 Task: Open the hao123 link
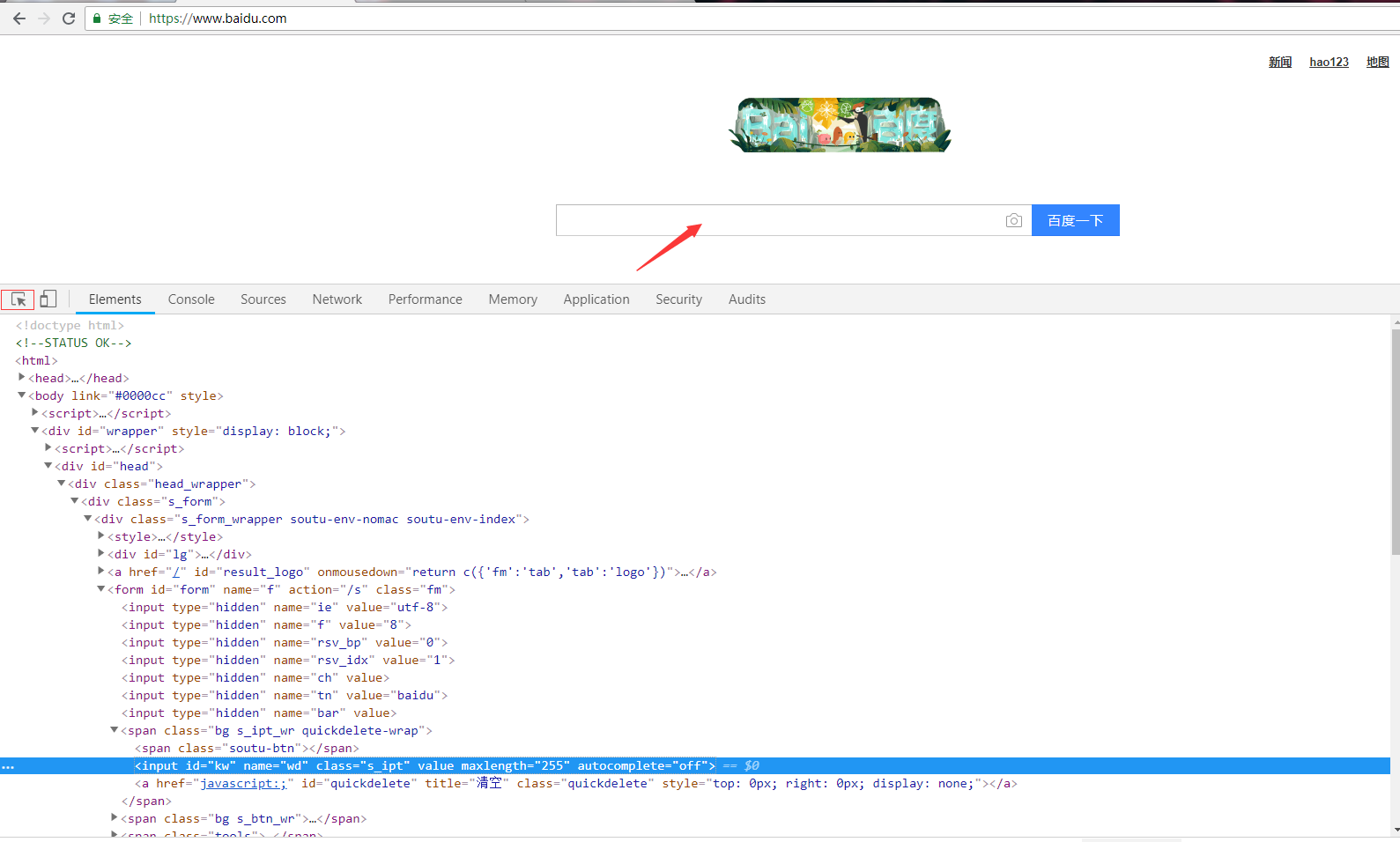tap(1329, 62)
